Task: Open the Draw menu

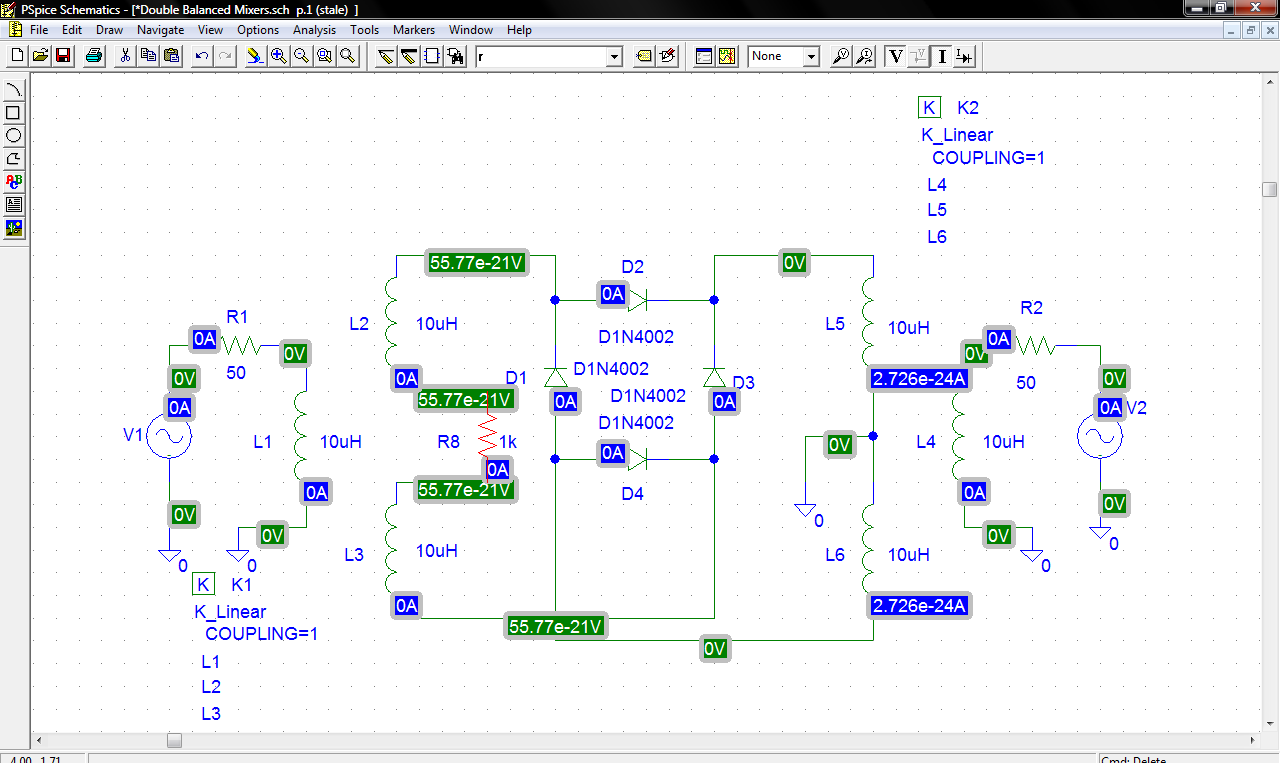Action: click(x=110, y=30)
